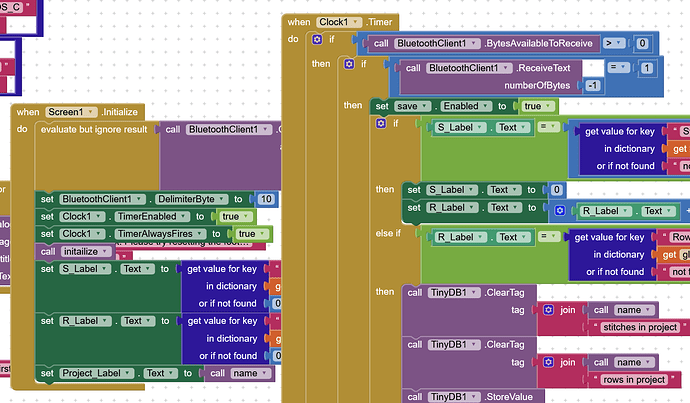690x403 pixels.
Task: Open mutator gear on if block beside ReceiveText
Action: [x=348, y=63]
